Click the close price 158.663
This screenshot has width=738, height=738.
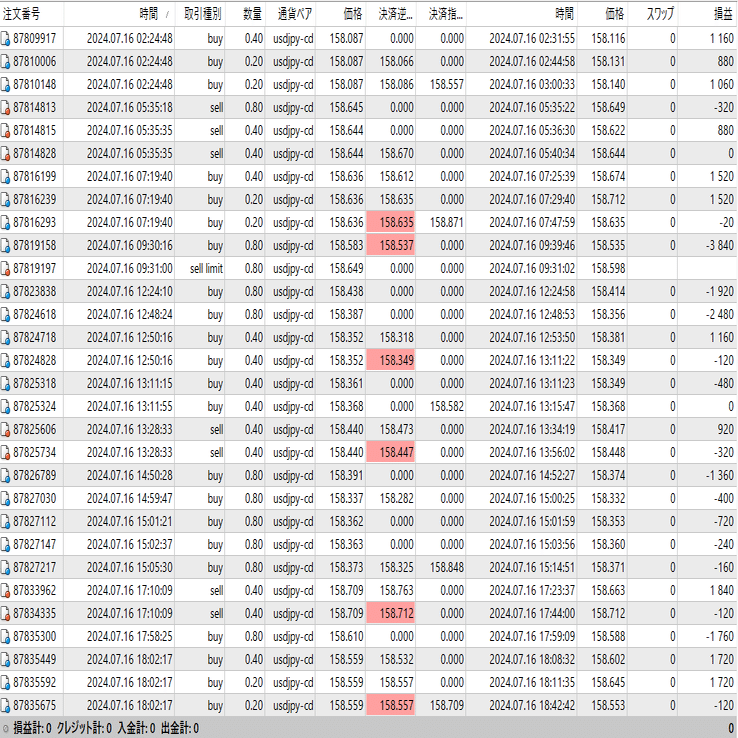tap(608, 591)
